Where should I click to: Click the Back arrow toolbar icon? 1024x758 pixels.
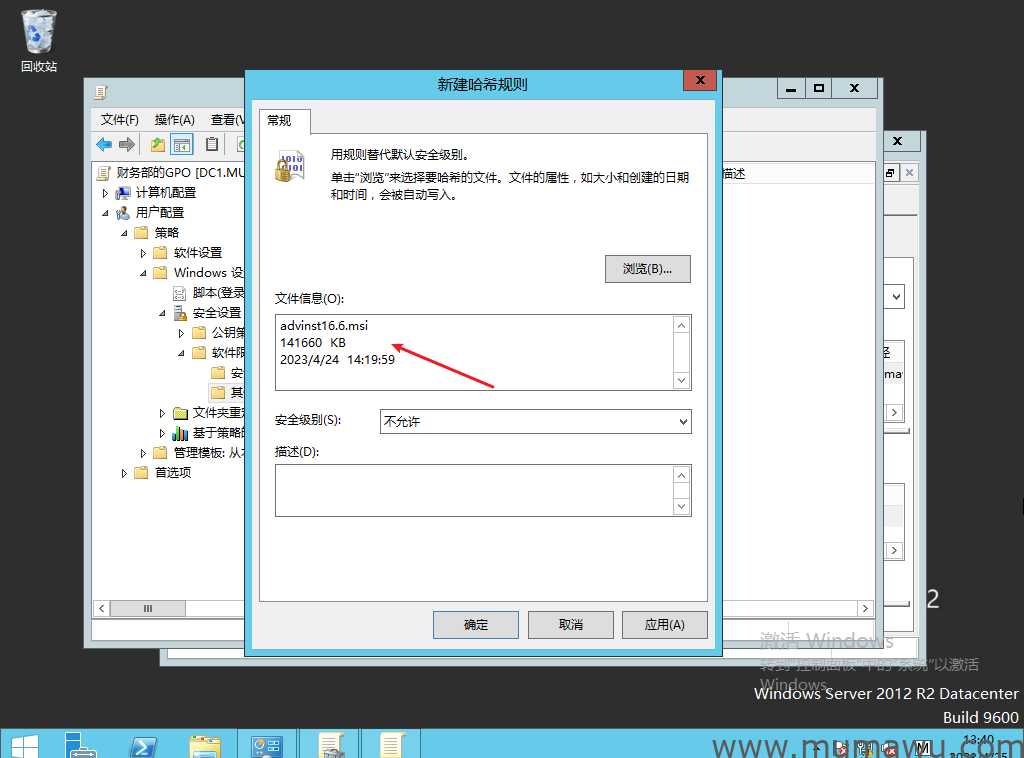104,144
